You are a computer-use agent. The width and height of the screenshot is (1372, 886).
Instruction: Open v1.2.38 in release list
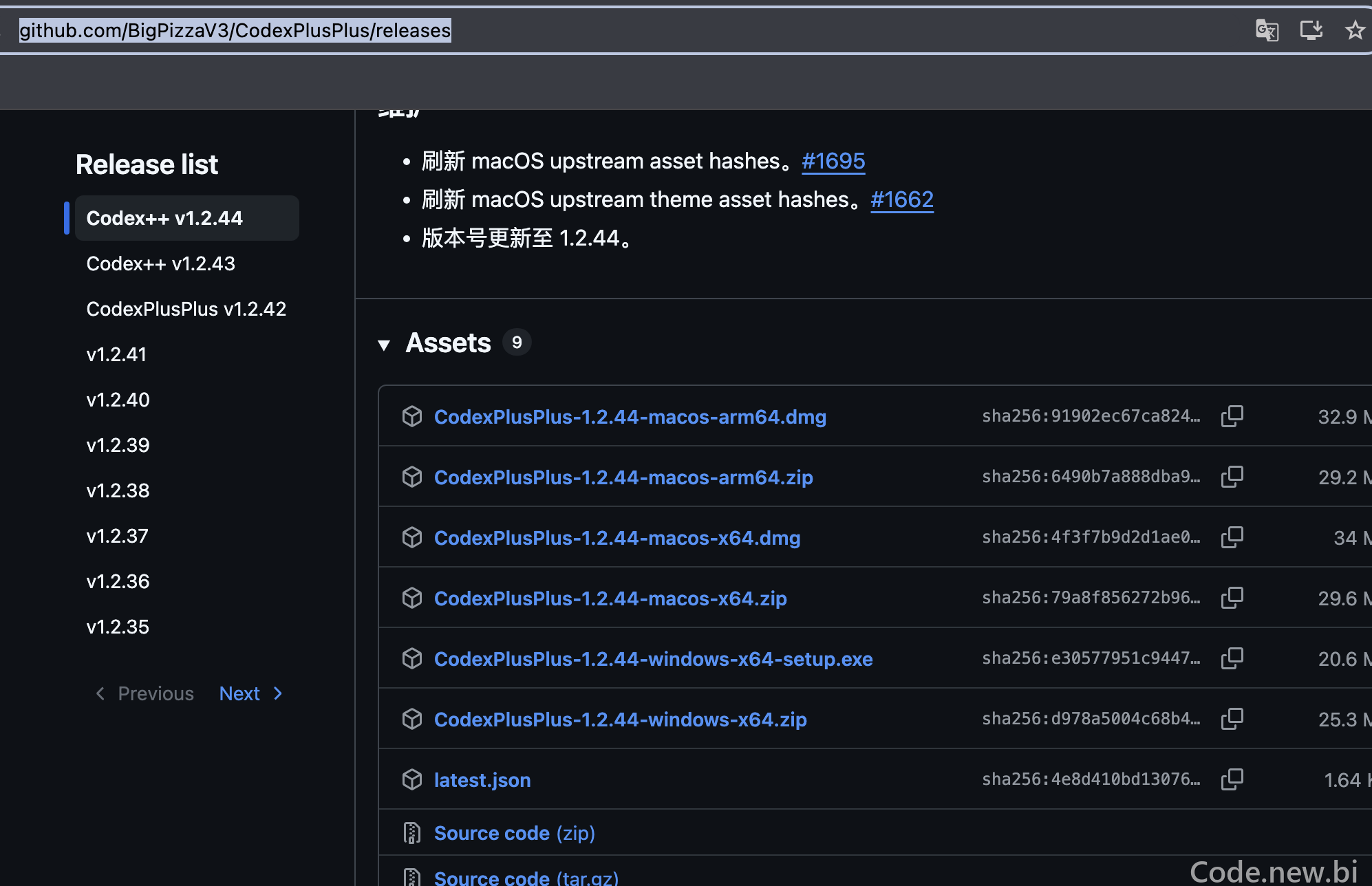click(x=118, y=490)
